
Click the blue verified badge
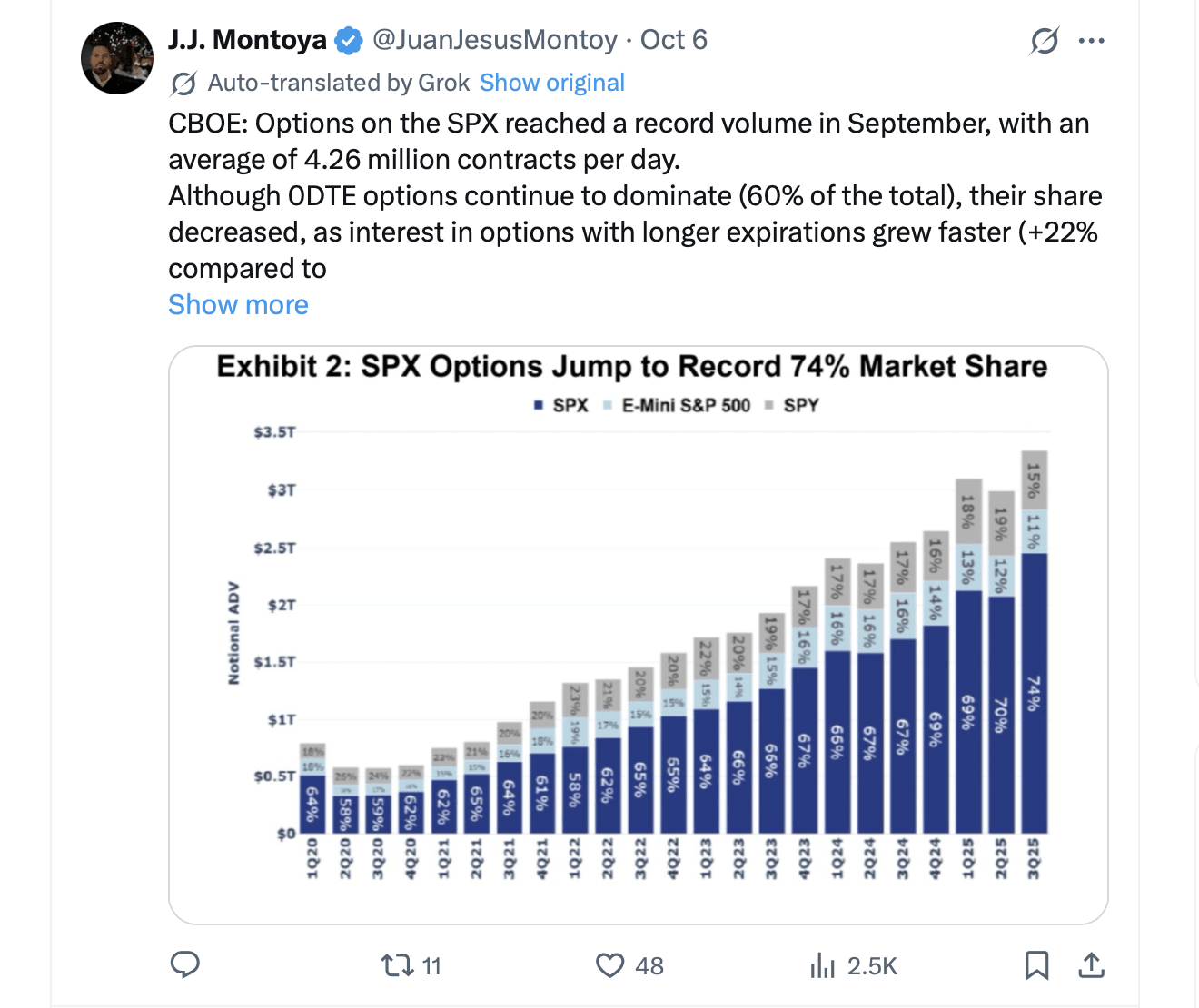coord(349,41)
